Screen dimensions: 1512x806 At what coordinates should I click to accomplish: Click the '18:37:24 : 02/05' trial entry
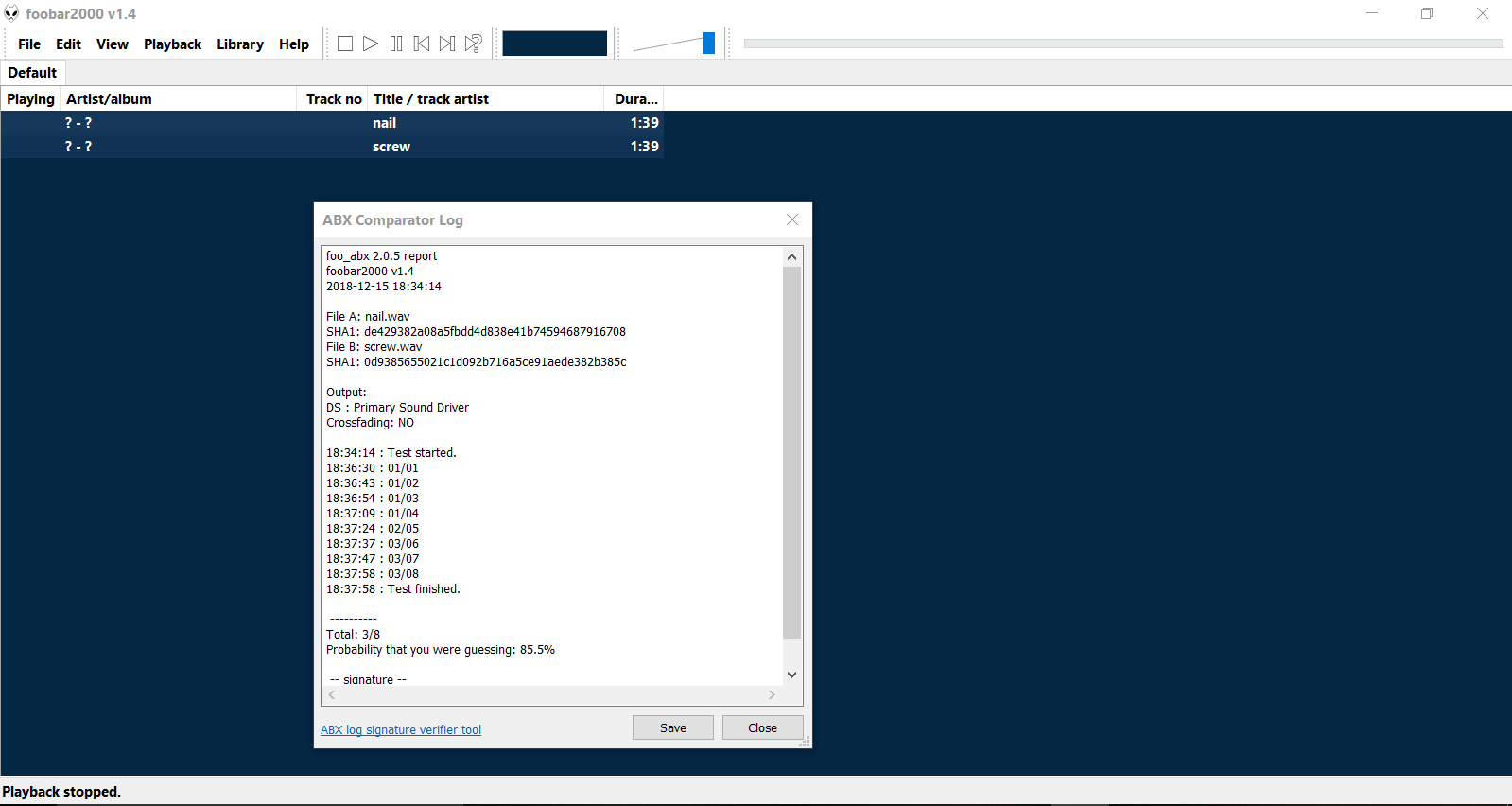pos(373,529)
